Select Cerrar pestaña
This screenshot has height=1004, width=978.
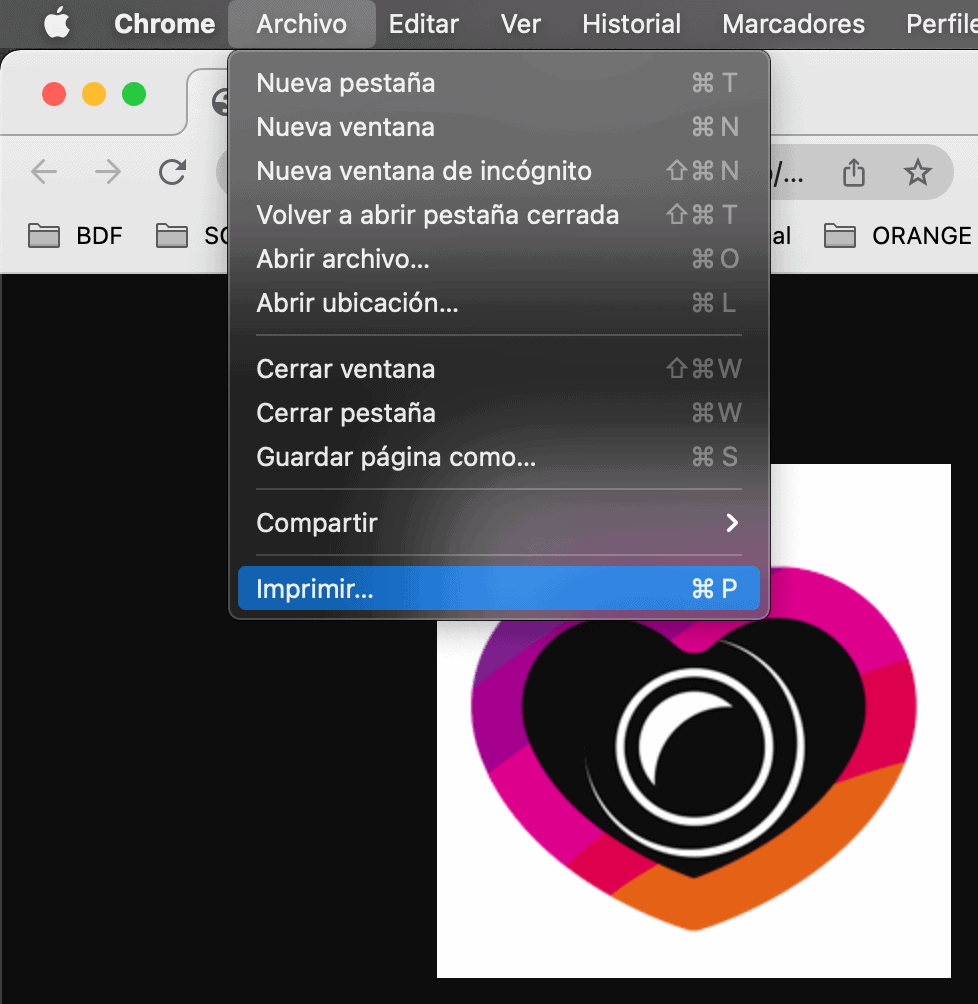[498, 413]
